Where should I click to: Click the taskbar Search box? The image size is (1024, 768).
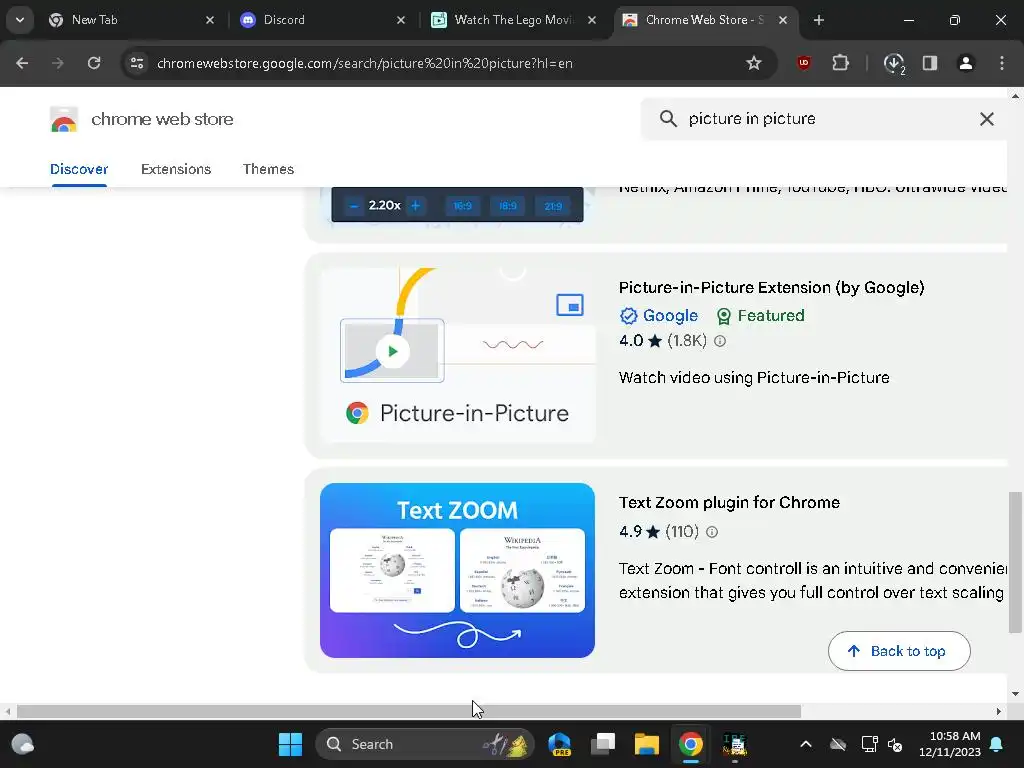pyautogui.click(x=424, y=744)
